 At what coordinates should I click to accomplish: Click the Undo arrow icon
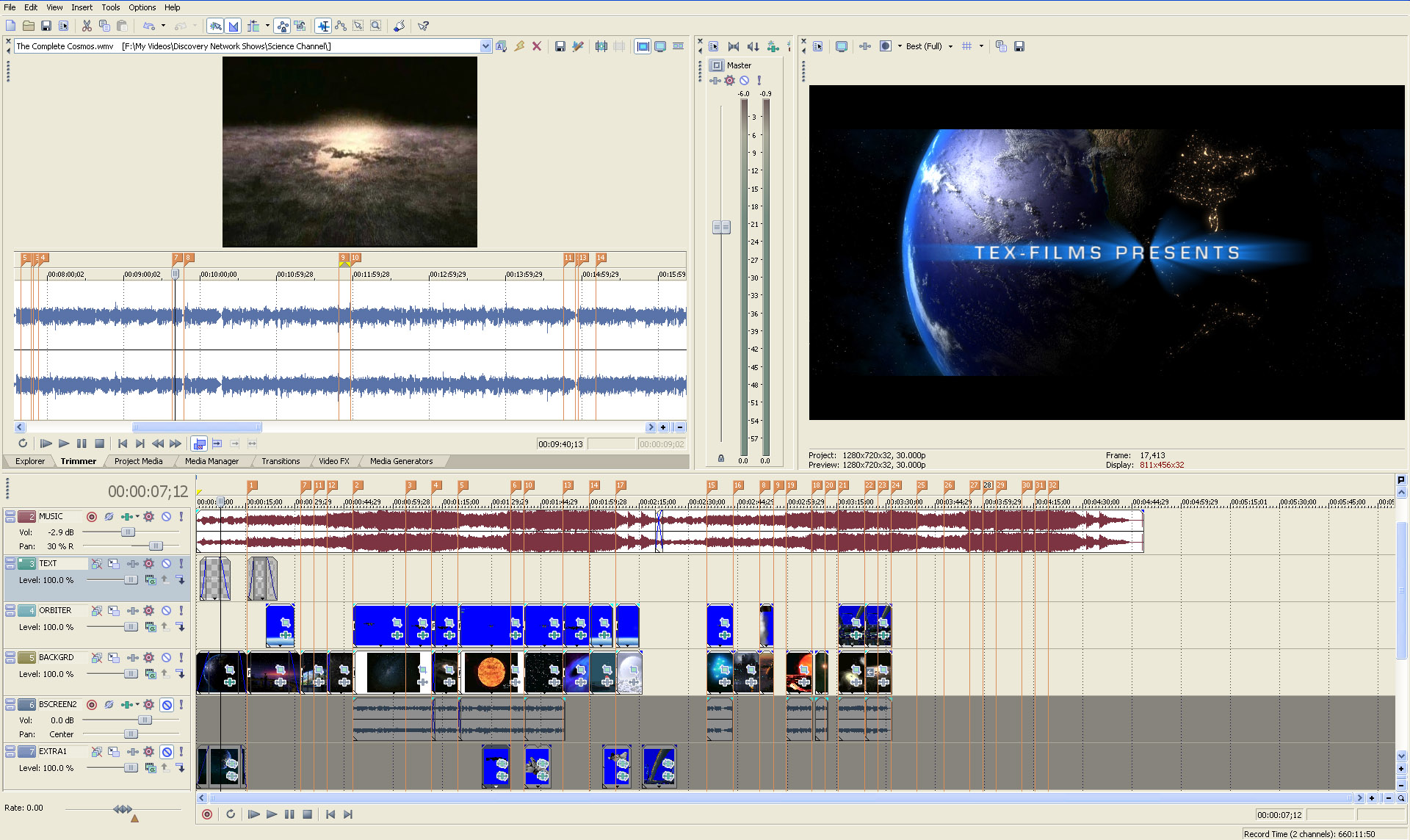149,26
